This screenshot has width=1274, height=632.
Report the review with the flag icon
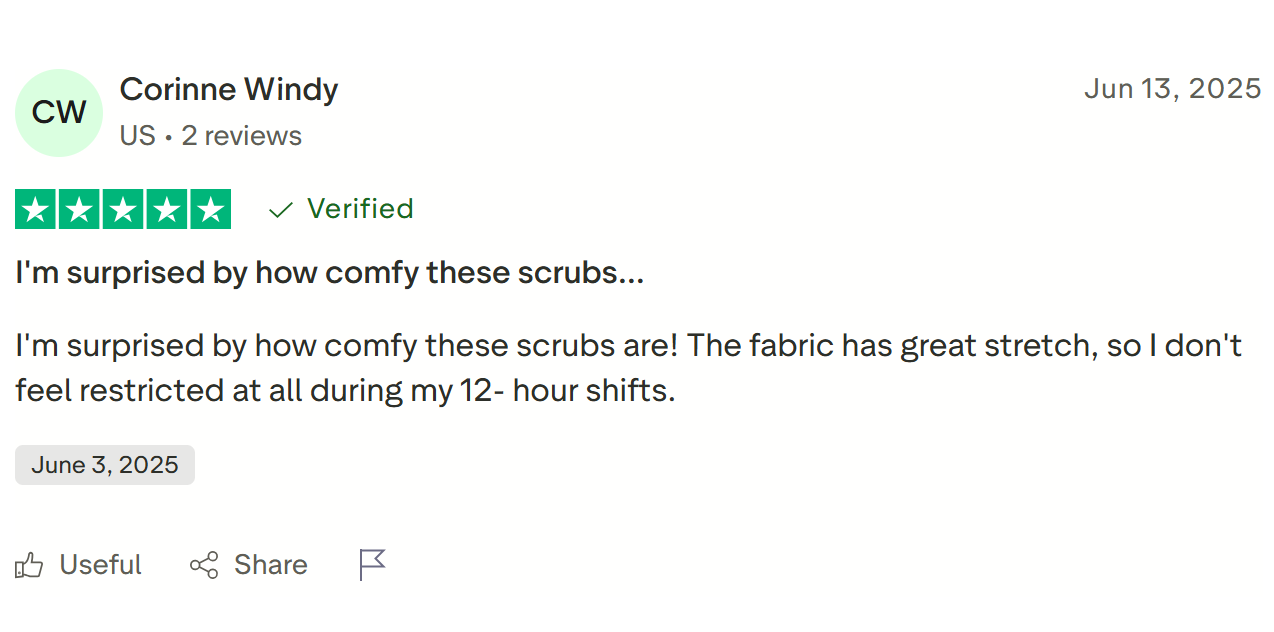[372, 565]
